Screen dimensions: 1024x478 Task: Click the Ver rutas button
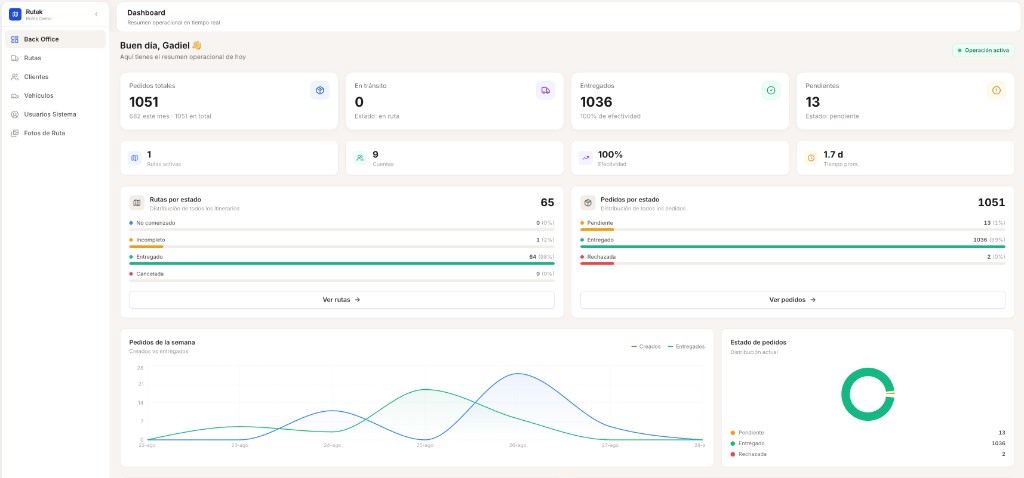tap(342, 300)
